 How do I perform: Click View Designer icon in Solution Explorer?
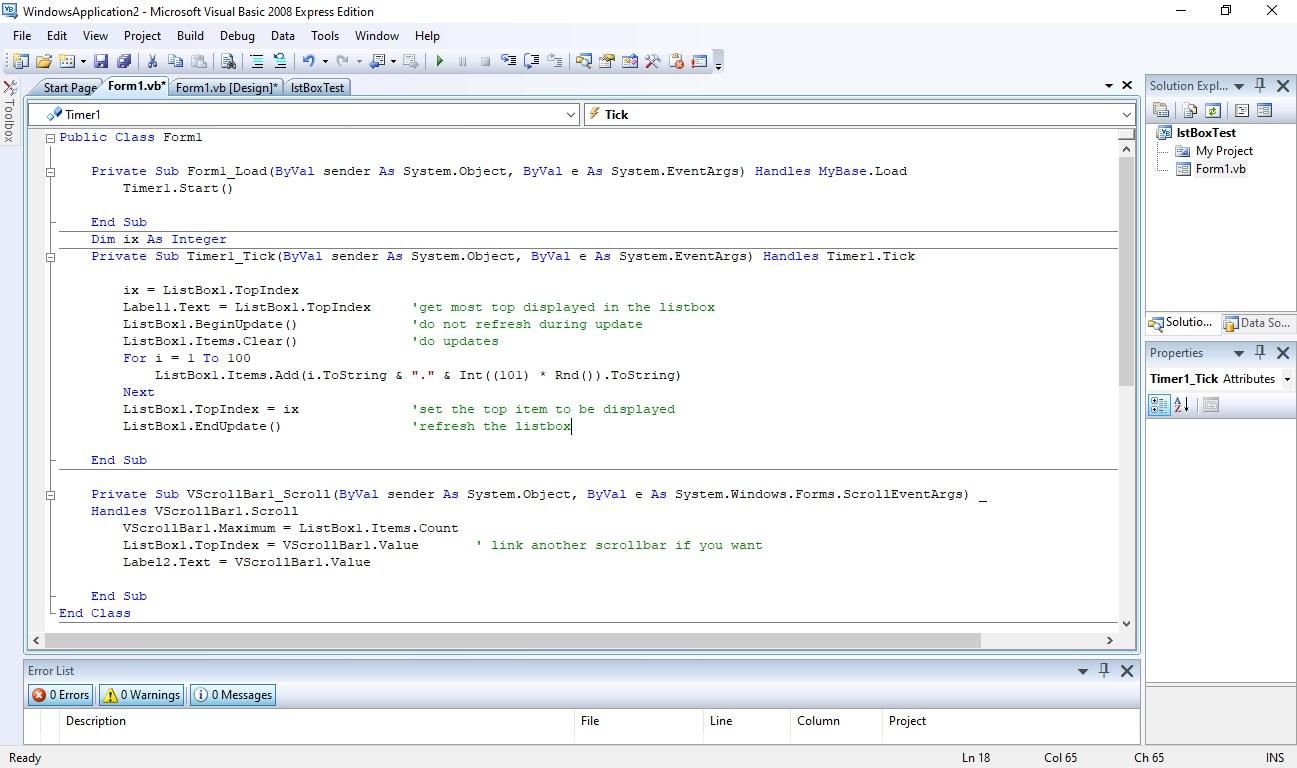click(1264, 110)
